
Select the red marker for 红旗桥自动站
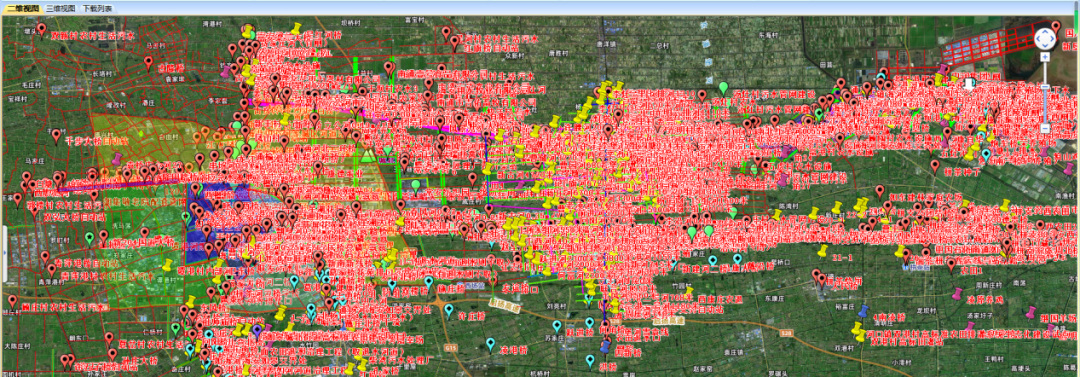click(455, 42)
